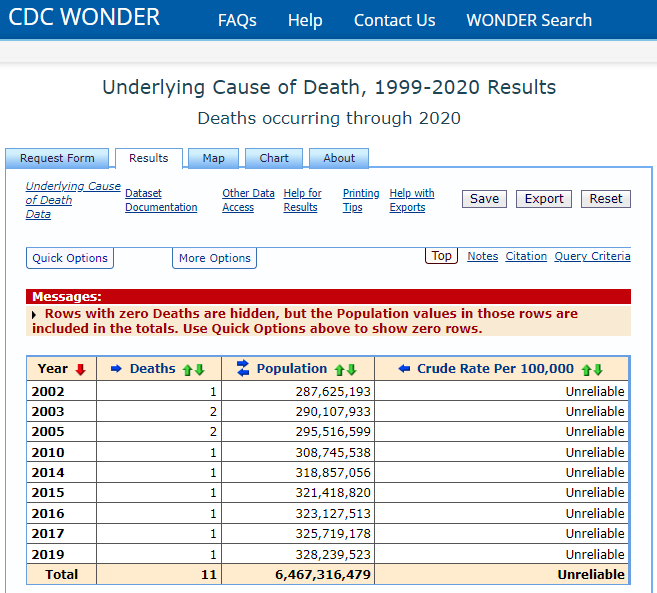Click population value 328,239,523
This screenshot has height=593, width=657.
pos(333,554)
